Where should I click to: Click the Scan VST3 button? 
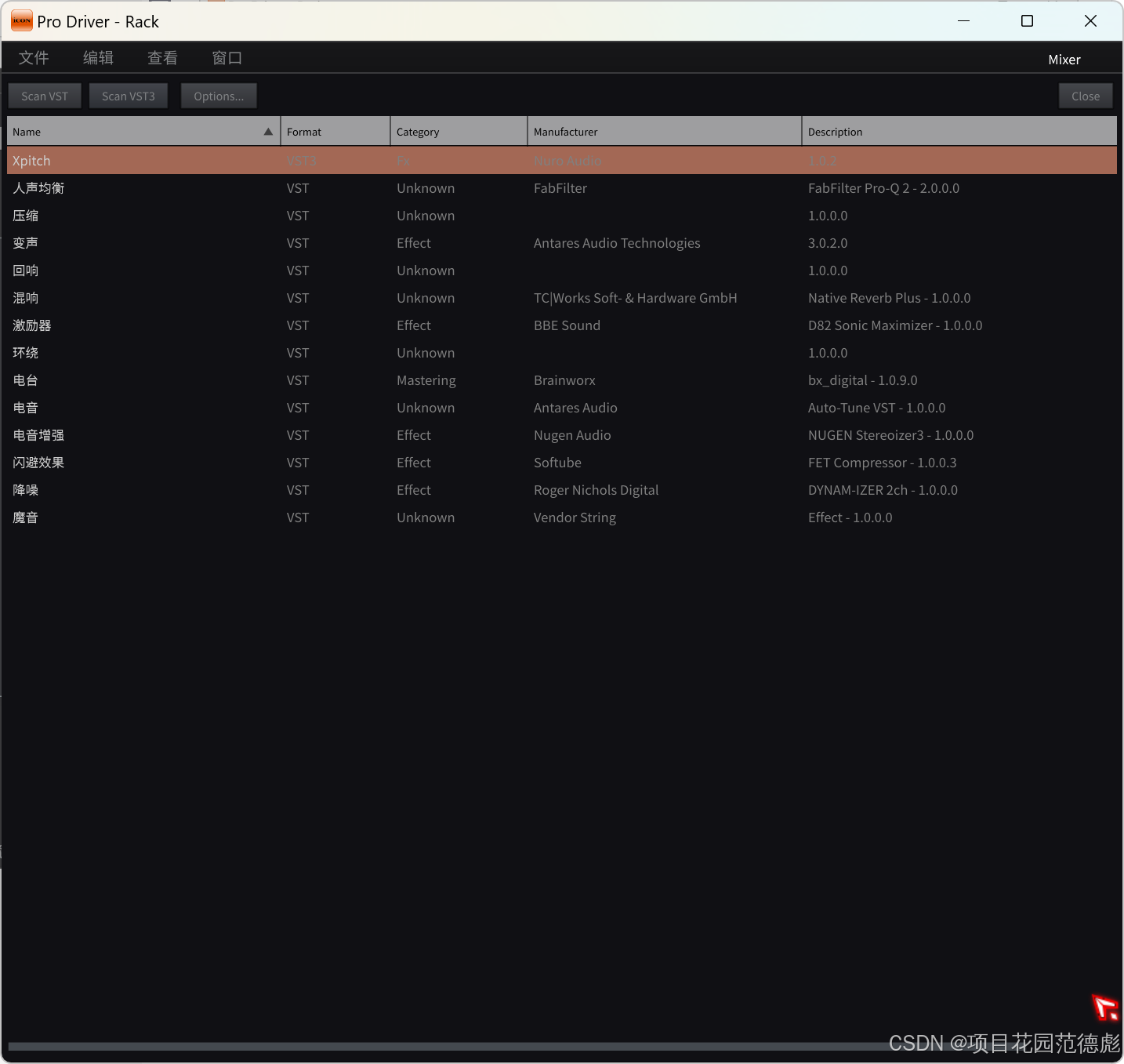click(129, 96)
